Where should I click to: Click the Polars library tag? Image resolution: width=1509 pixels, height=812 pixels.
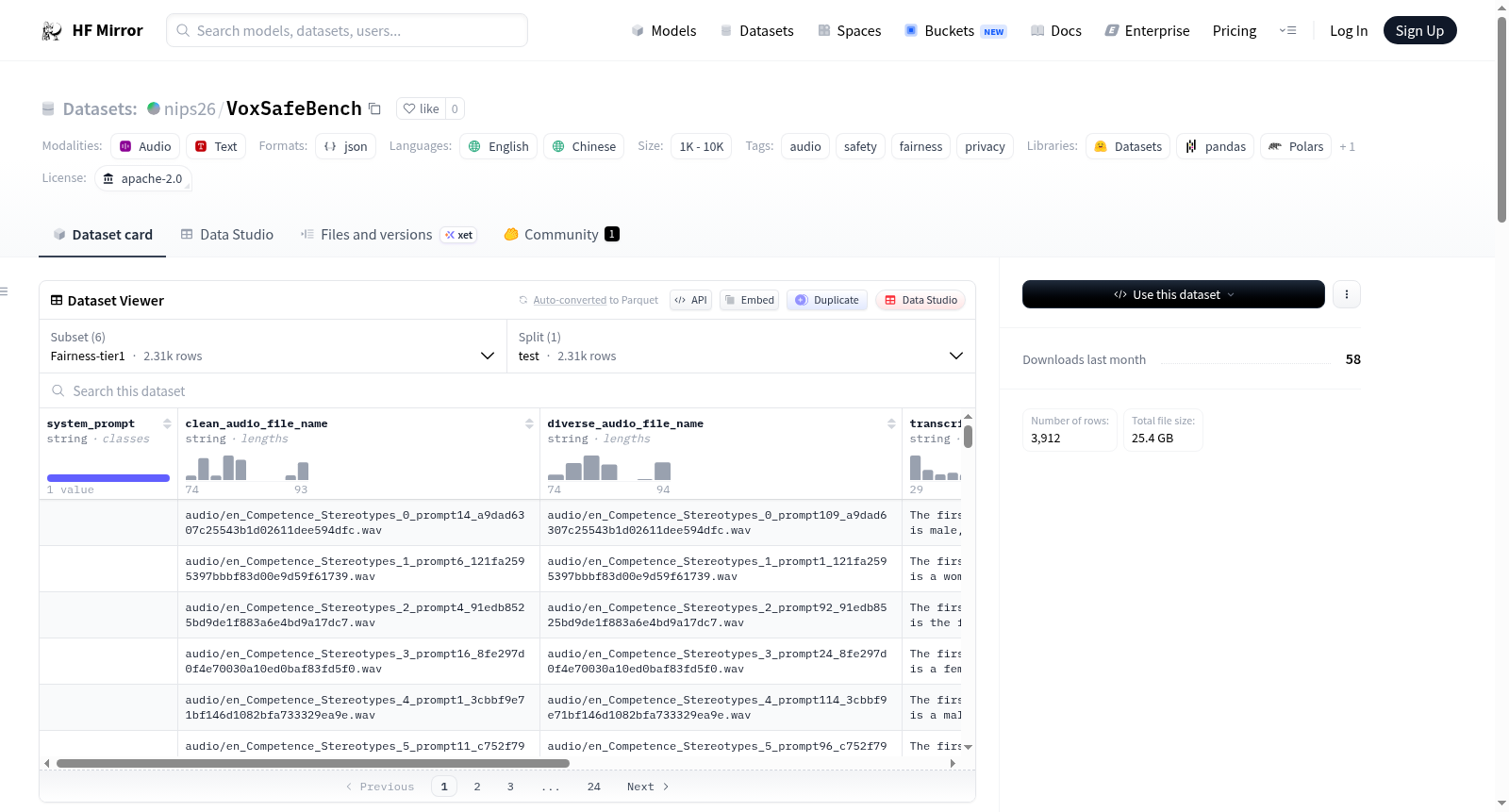(1296, 146)
